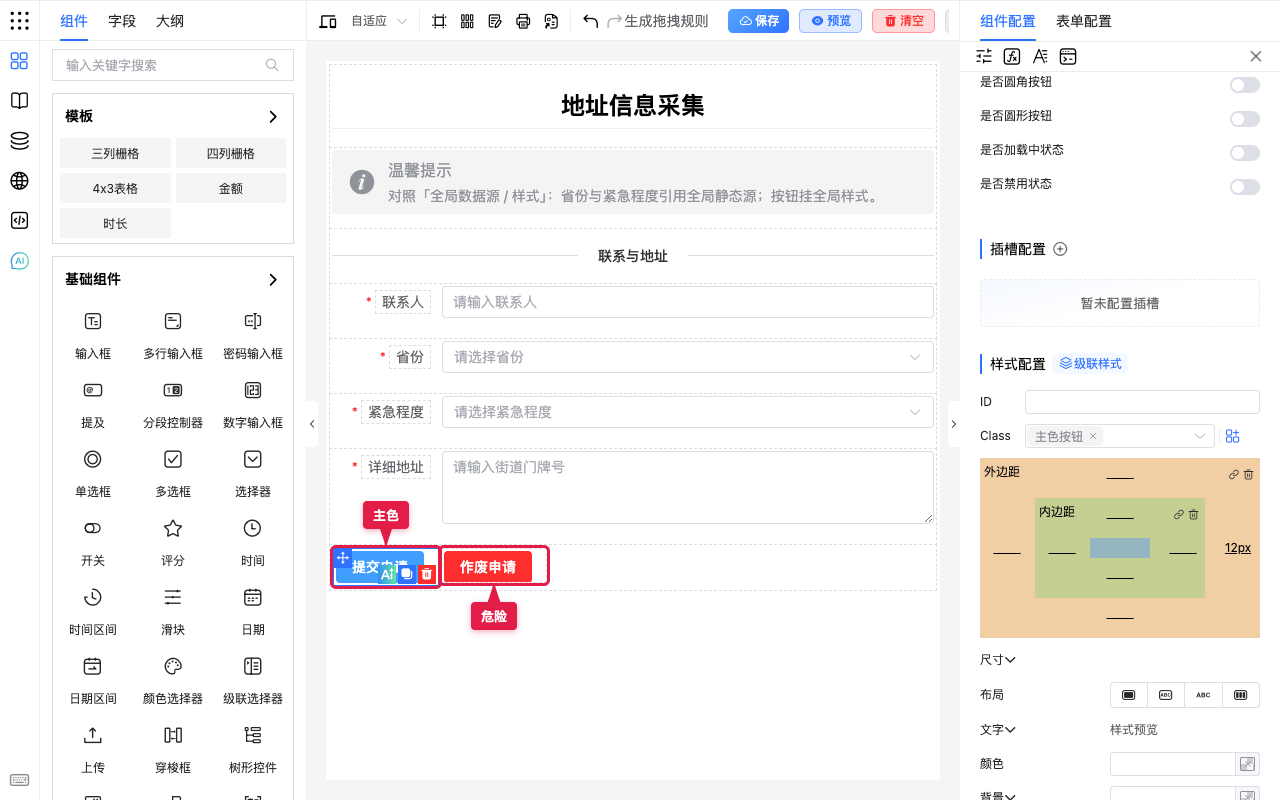Click the link icon in the 外边距 box
1280x800 pixels.
click(x=1234, y=474)
